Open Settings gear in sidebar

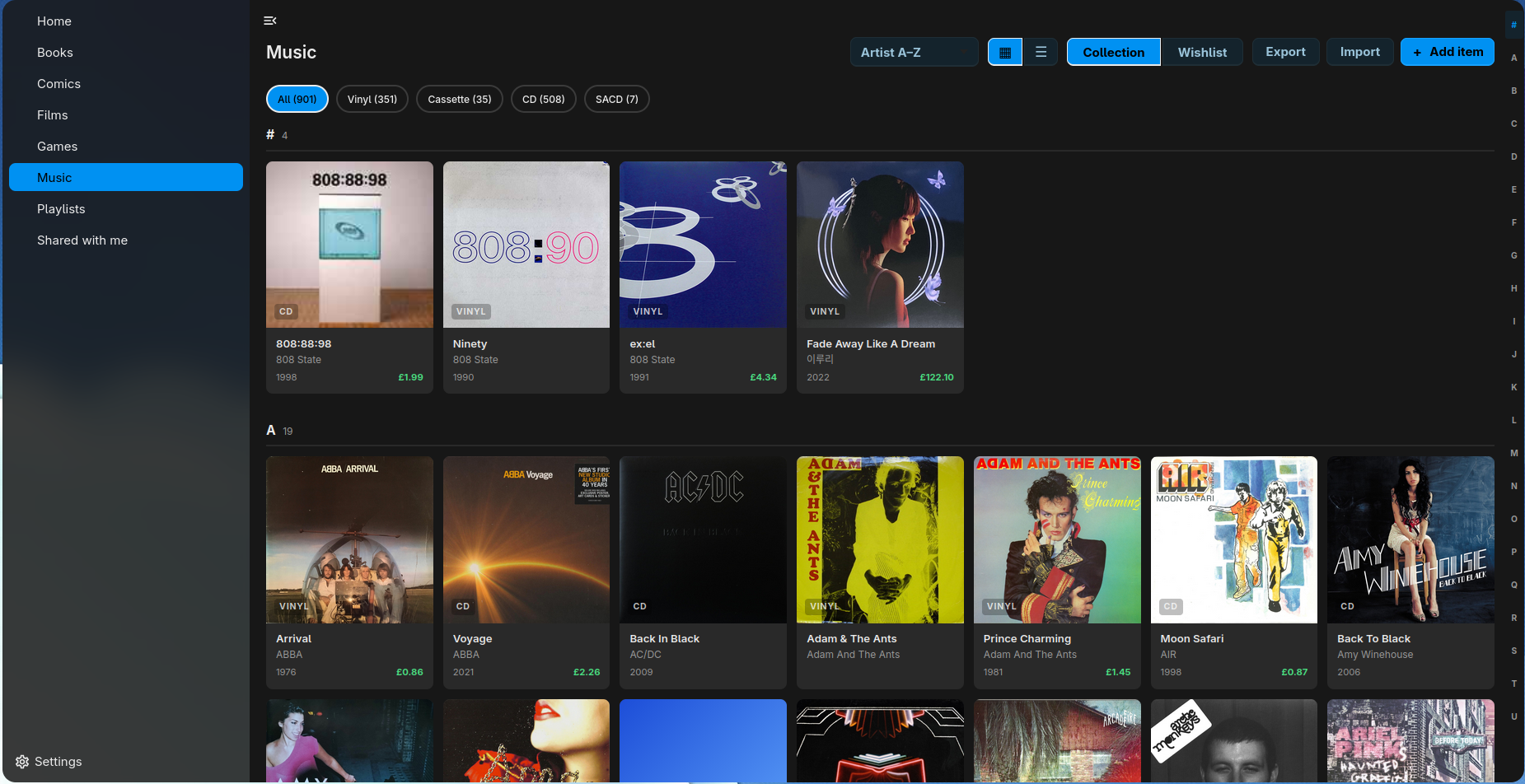pyautogui.click(x=22, y=762)
